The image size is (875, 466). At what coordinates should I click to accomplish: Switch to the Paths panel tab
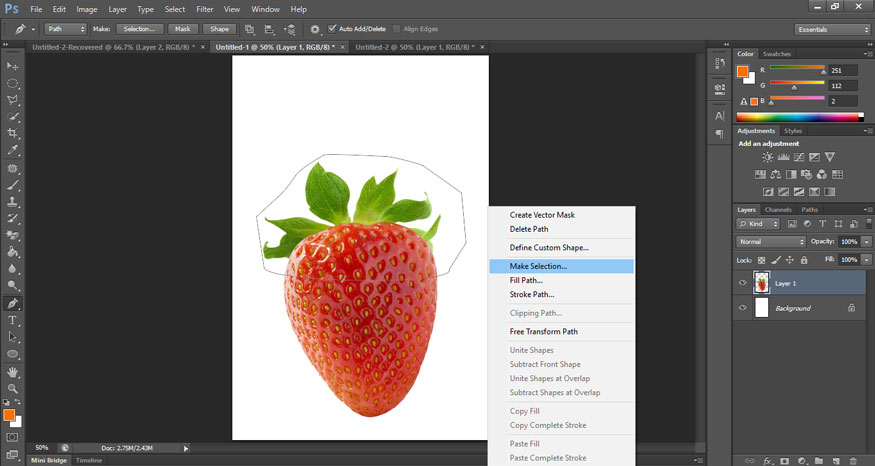[810, 209]
